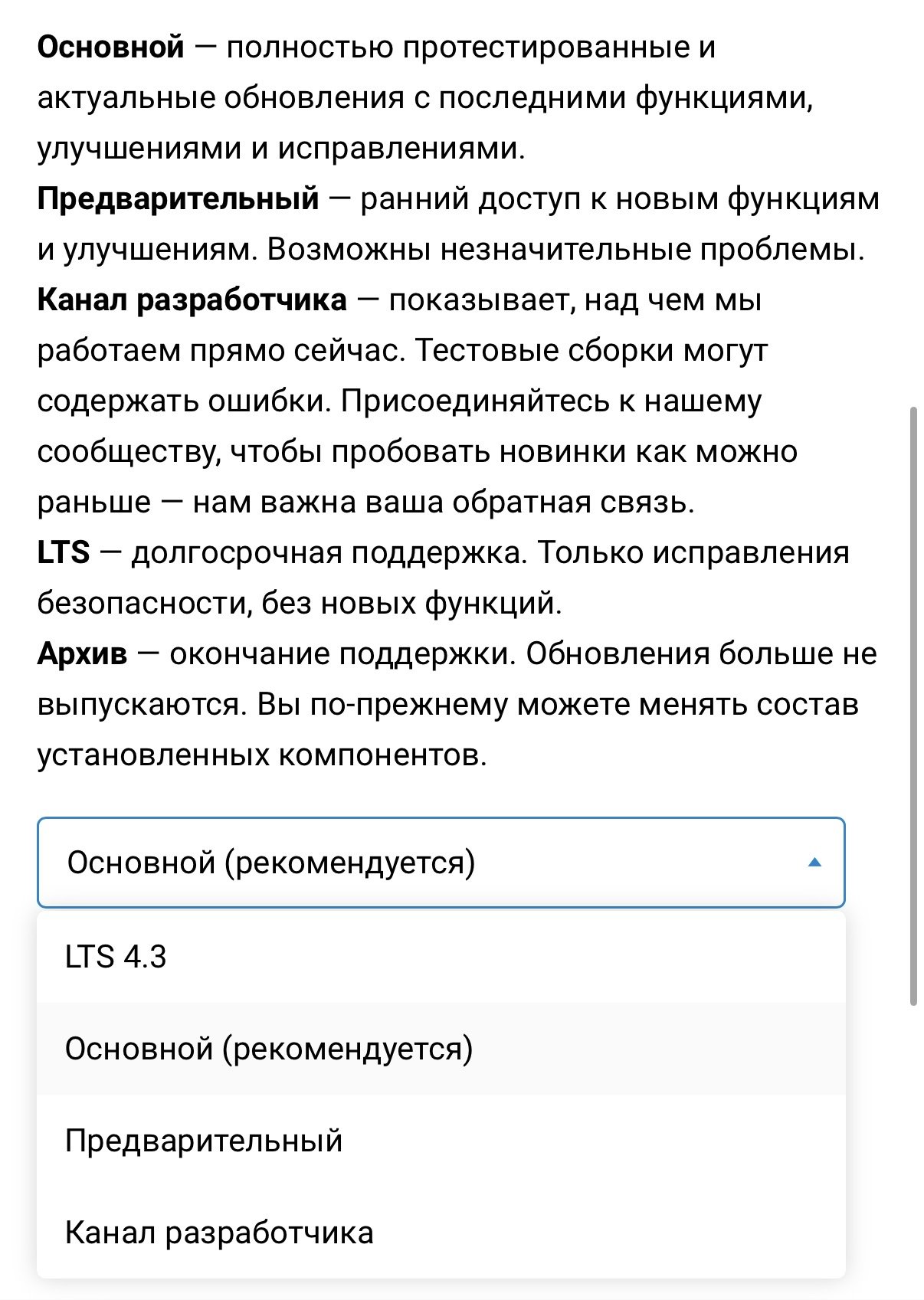Click the update channel combo box field
Image resolution: width=924 pixels, height=1300 pixels.
pos(441,863)
